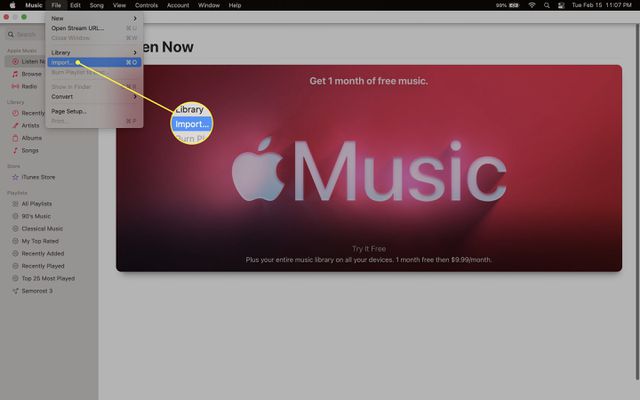
Task: Select Open Stream URL… menu entry
Action: (77, 28)
